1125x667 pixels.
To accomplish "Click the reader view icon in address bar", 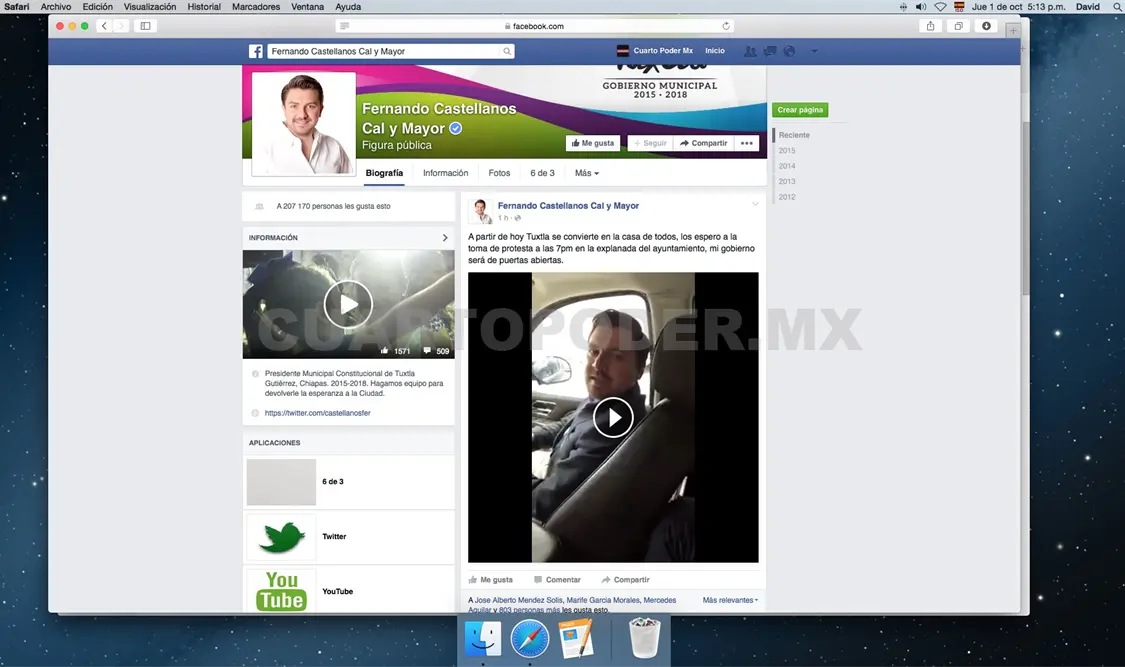I will pos(344,26).
